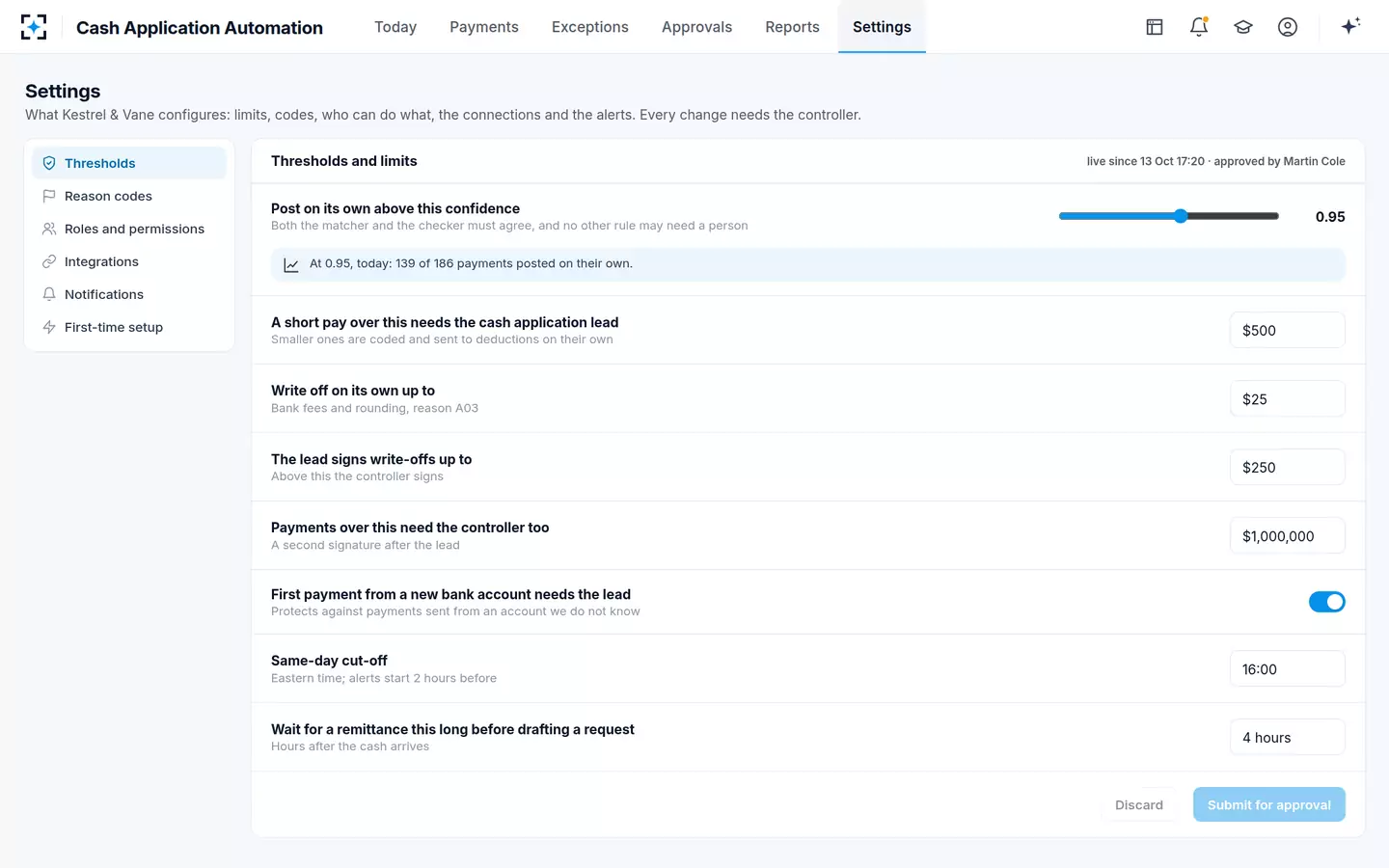Screen dimensions: 1389x868
Task: Click the 'live since 13 Oct 17:20' status text
Action: (x=1146, y=161)
